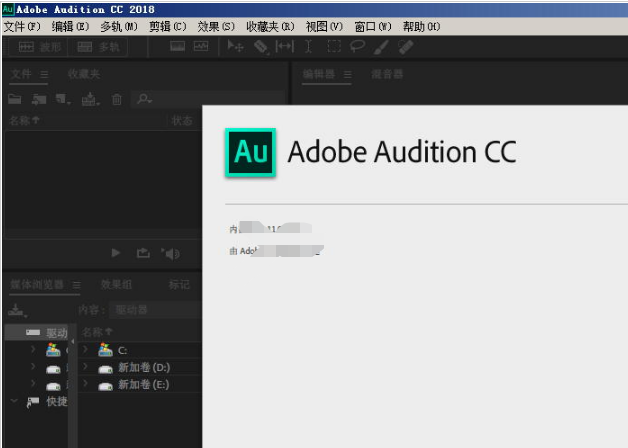Collapse the 快捷 shortcuts tree node
Image resolution: width=628 pixels, height=448 pixels.
[x=14, y=401]
